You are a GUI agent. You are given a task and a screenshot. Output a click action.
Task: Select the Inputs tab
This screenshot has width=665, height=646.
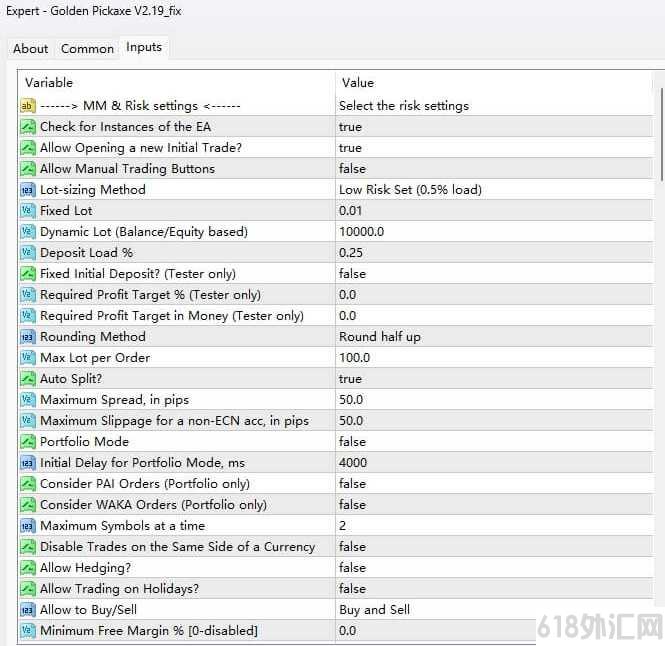(144, 47)
